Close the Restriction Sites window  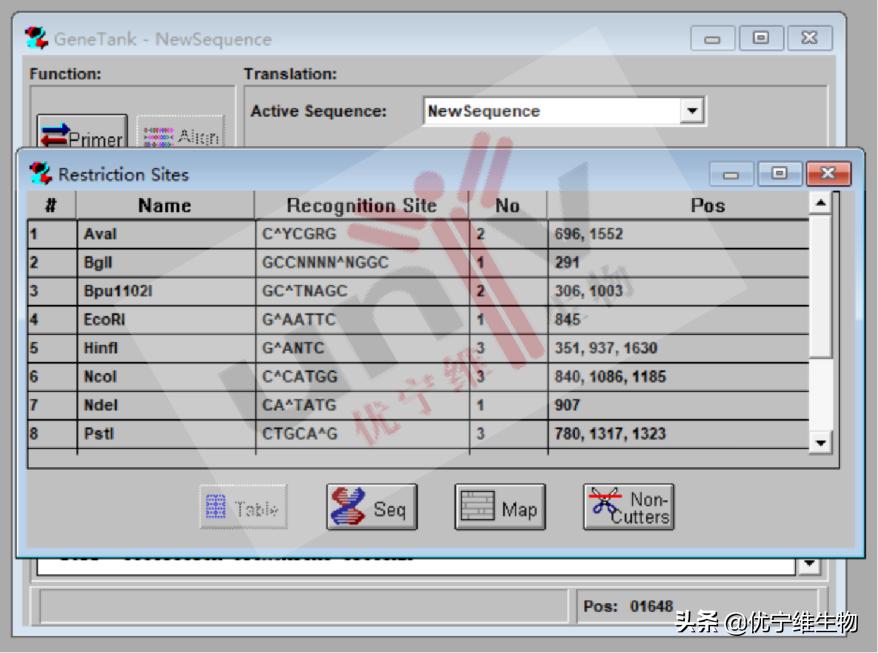(x=828, y=174)
